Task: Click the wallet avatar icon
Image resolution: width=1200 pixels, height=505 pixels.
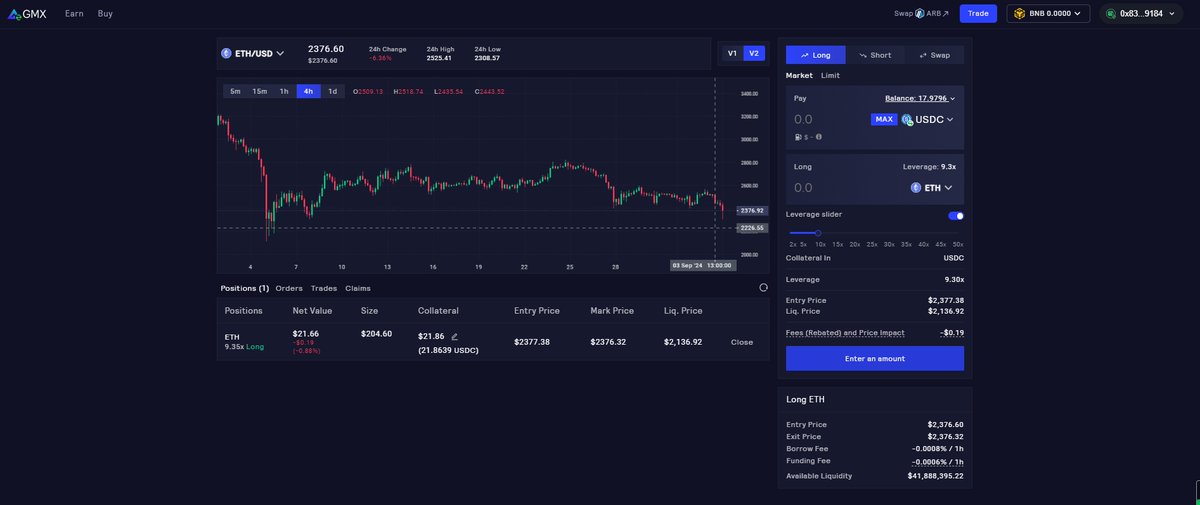Action: [1111, 14]
